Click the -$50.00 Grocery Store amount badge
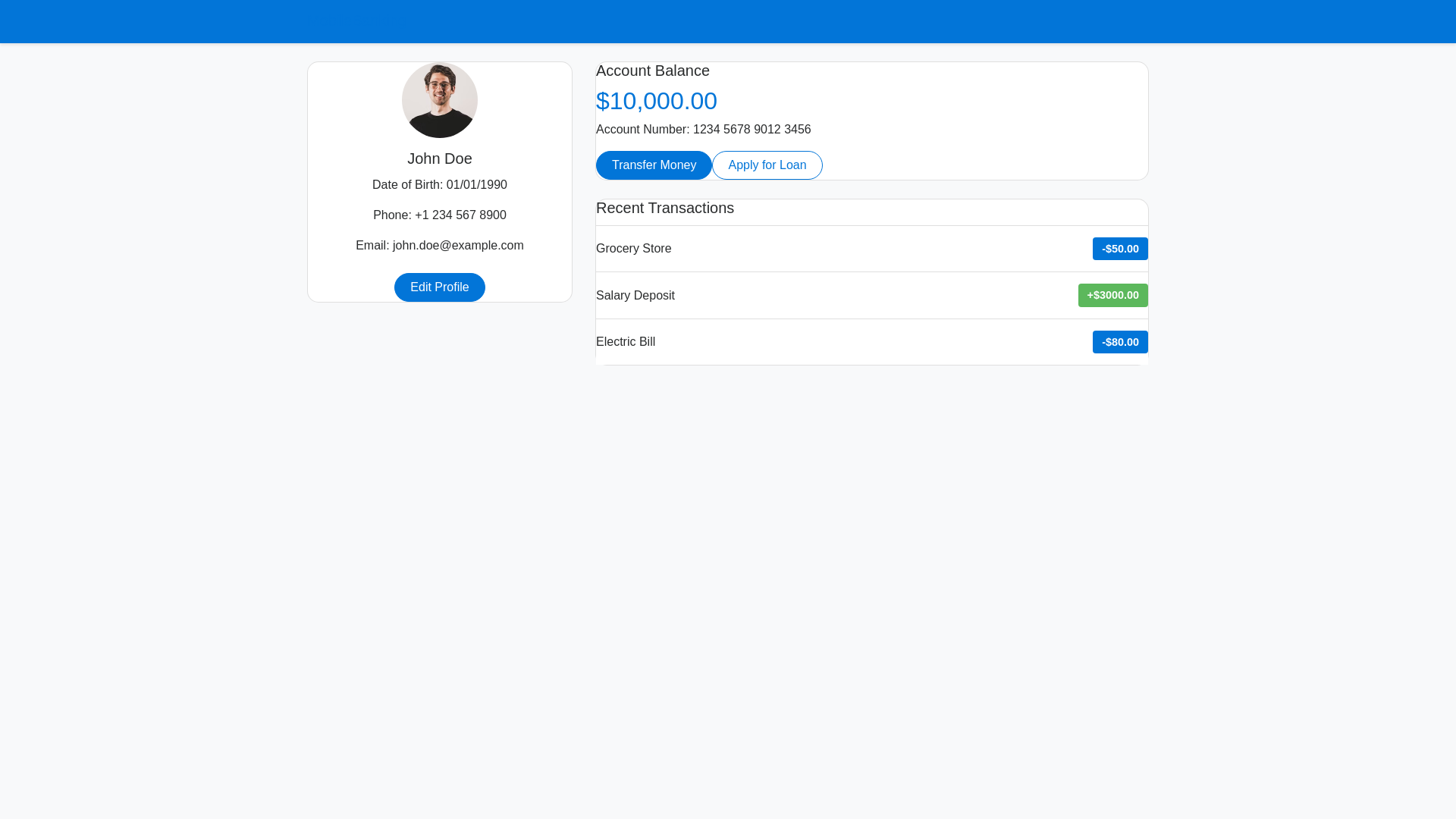1456x819 pixels. 1120,248
